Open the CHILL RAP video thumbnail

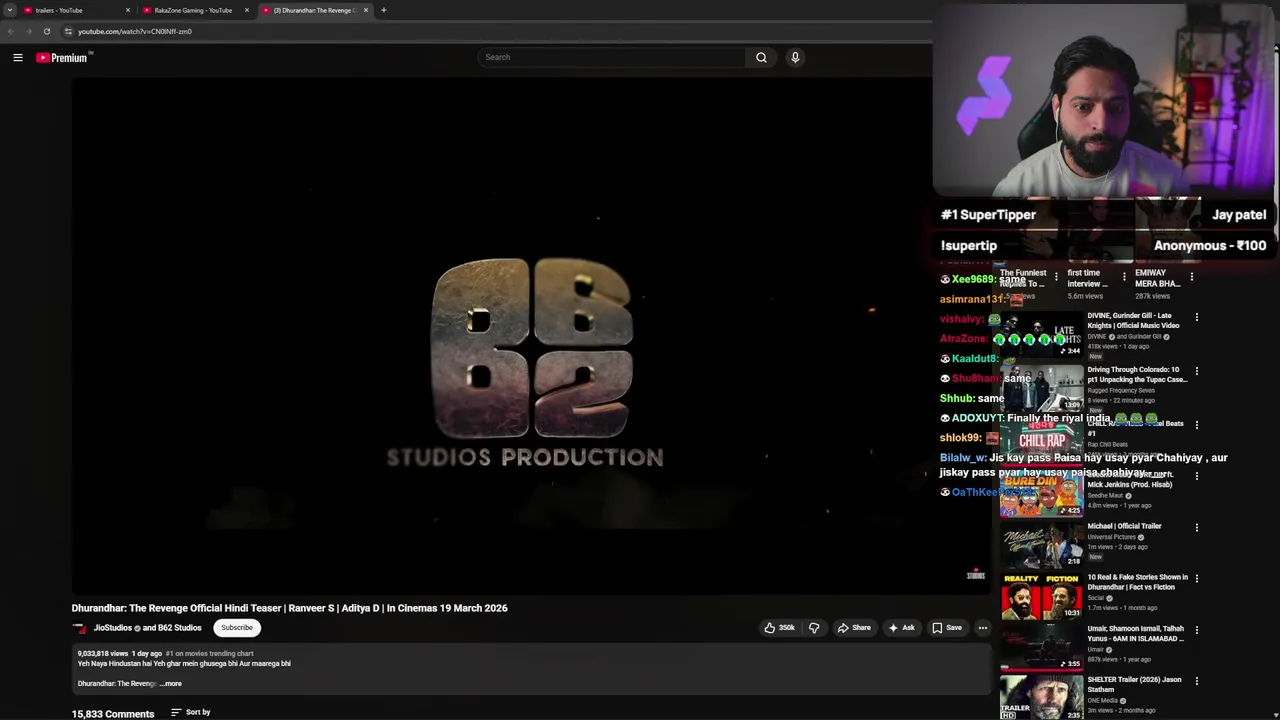[x=1041, y=441]
